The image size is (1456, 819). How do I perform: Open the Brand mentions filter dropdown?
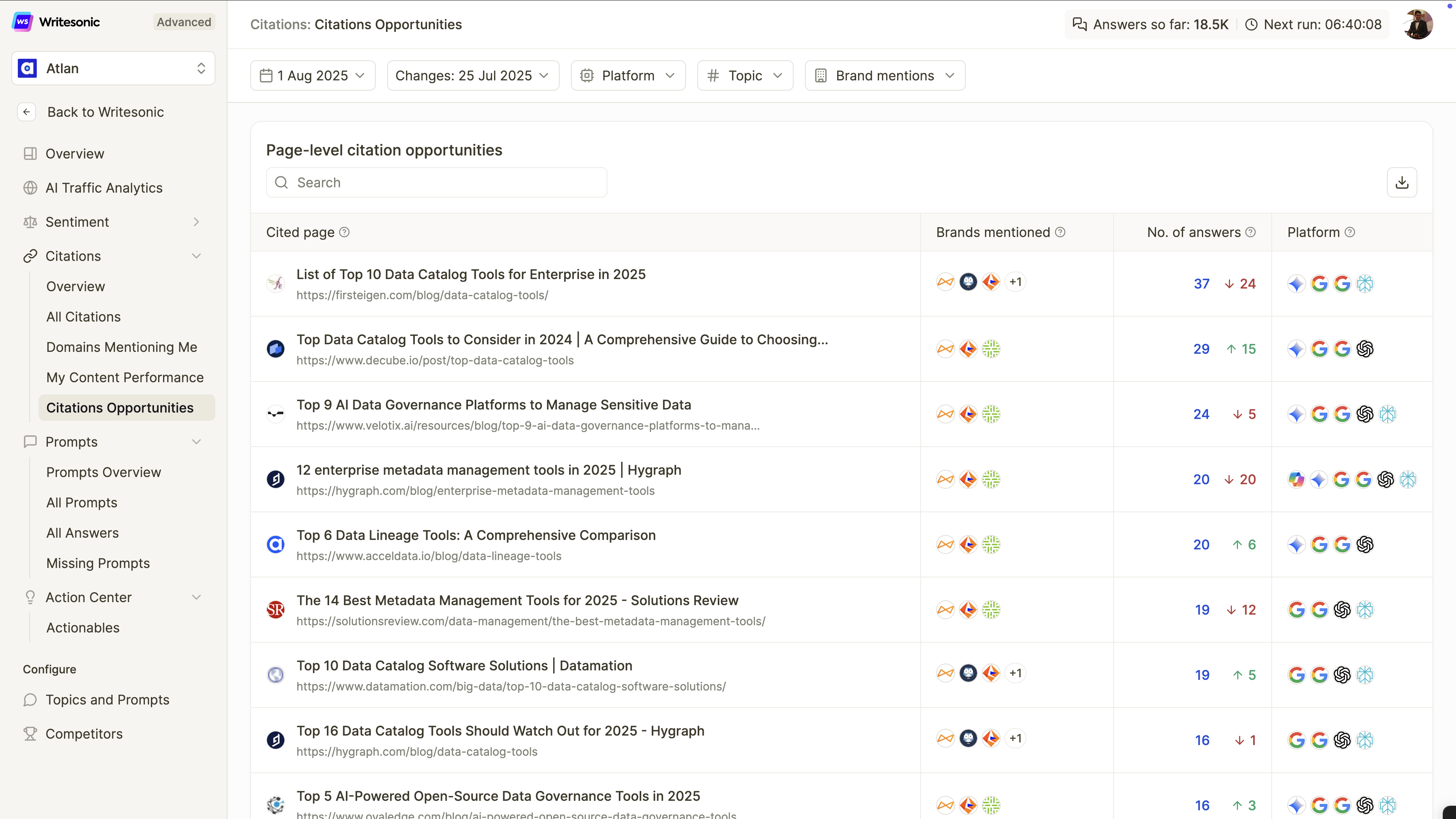coord(885,76)
